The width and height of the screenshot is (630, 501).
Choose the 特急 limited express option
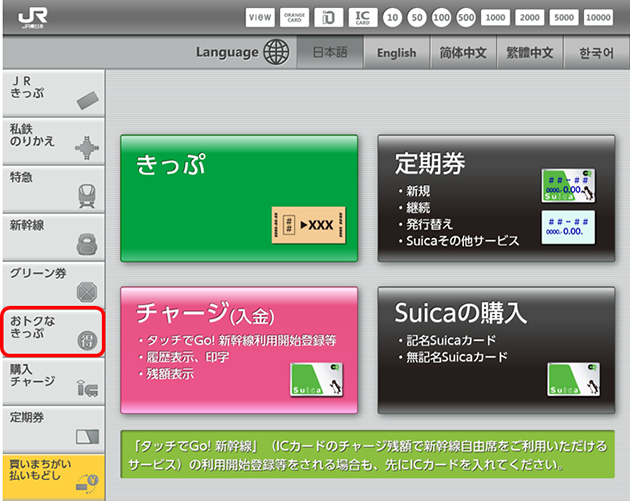[53, 190]
